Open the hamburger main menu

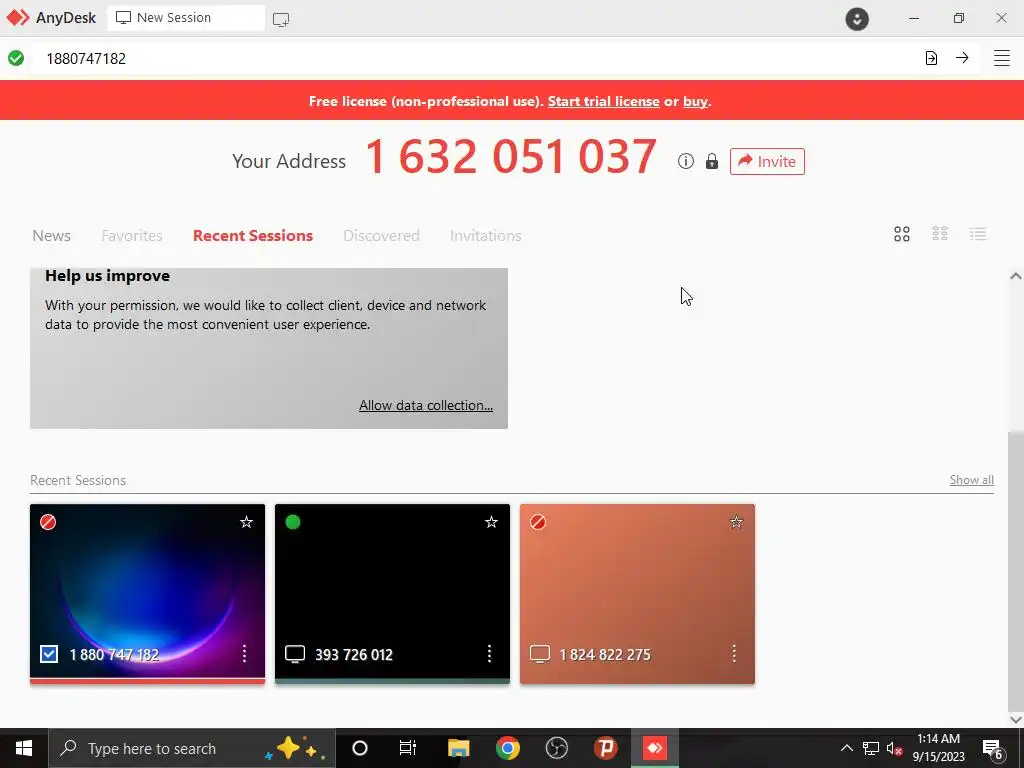pos(1002,58)
